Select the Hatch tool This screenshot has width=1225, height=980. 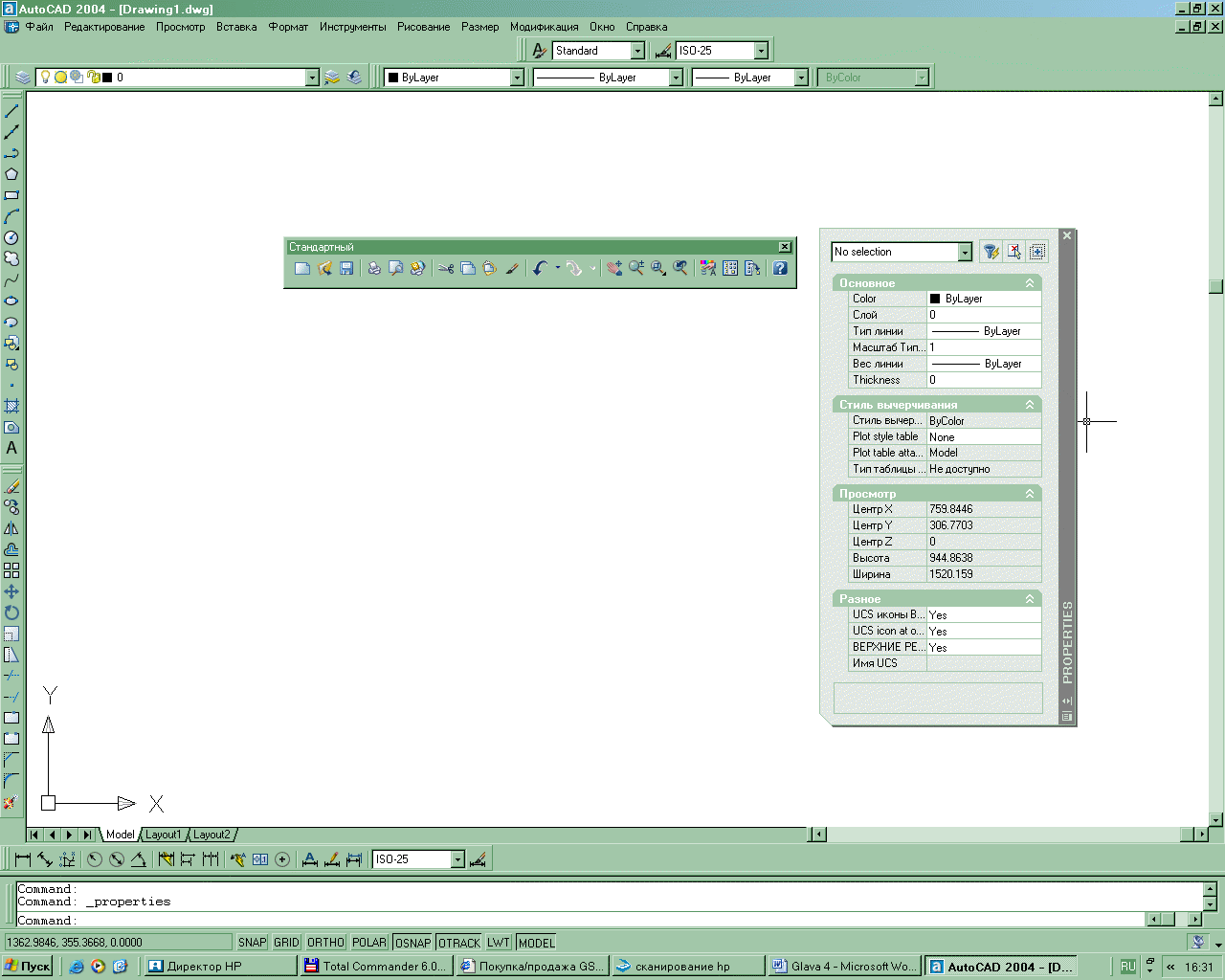[x=11, y=406]
